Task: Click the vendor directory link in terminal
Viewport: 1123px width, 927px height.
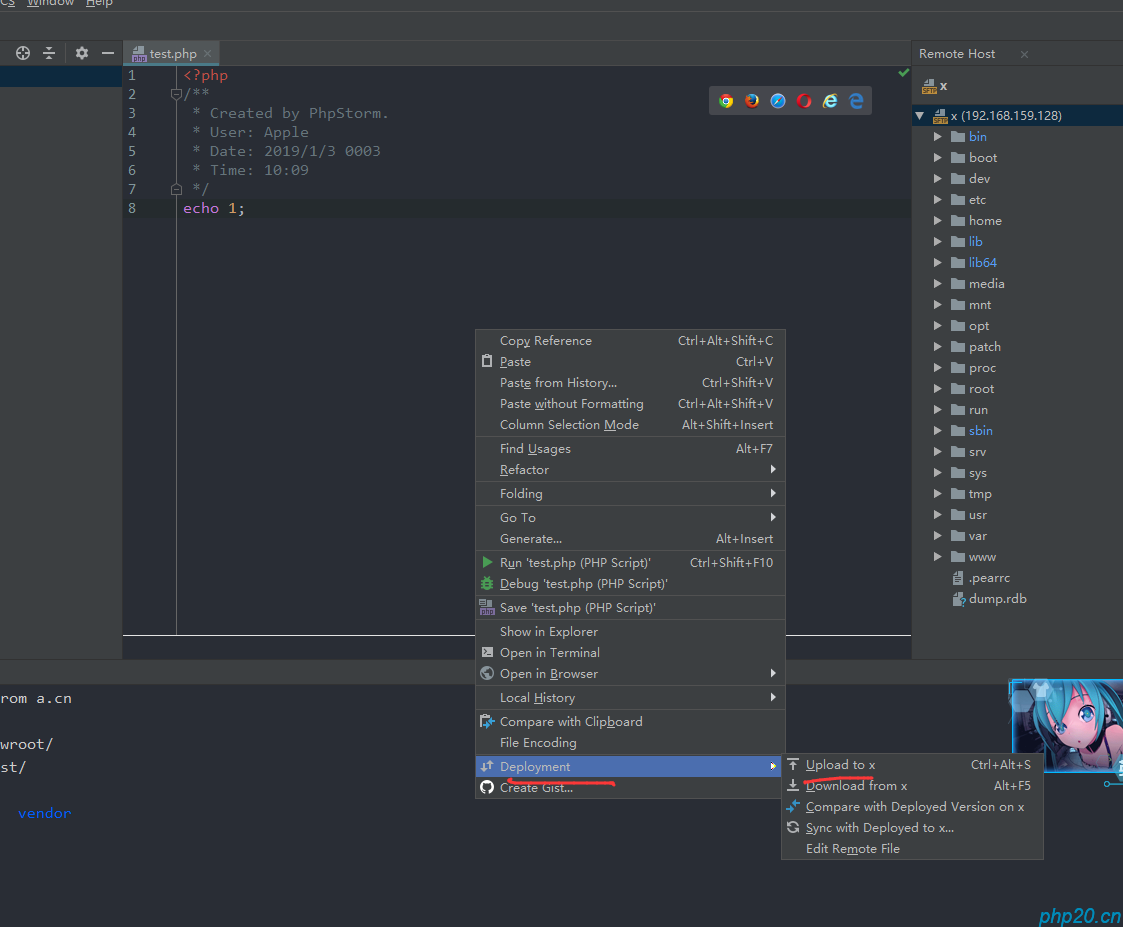Action: (x=44, y=813)
